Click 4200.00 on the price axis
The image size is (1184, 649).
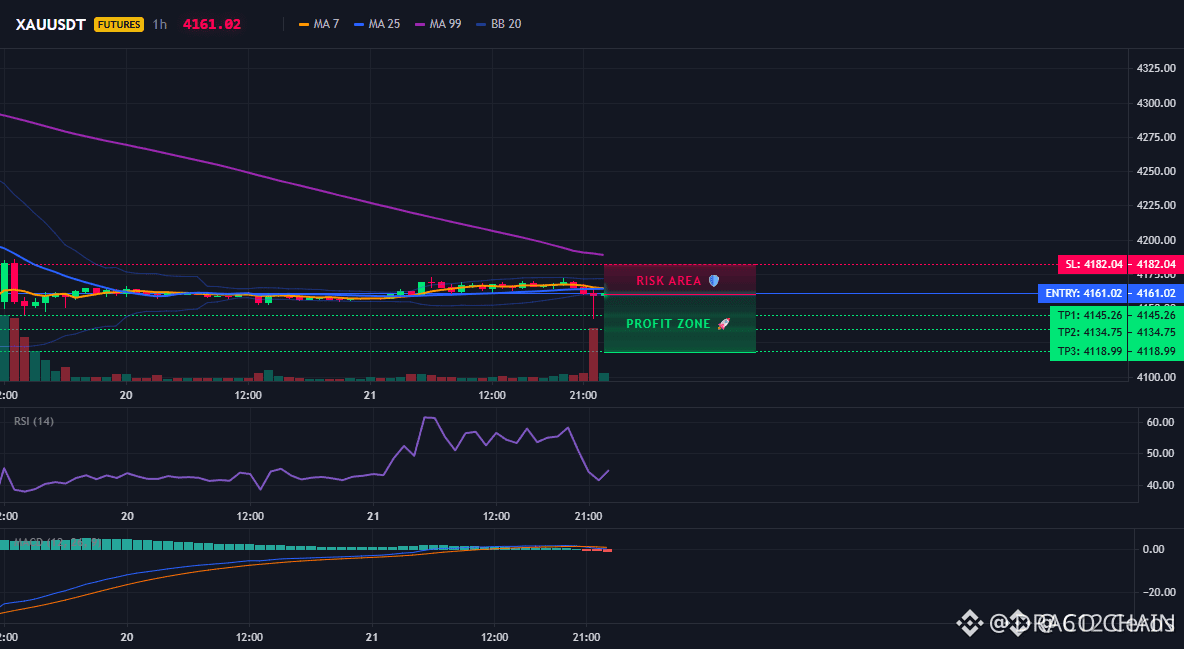pos(1156,240)
